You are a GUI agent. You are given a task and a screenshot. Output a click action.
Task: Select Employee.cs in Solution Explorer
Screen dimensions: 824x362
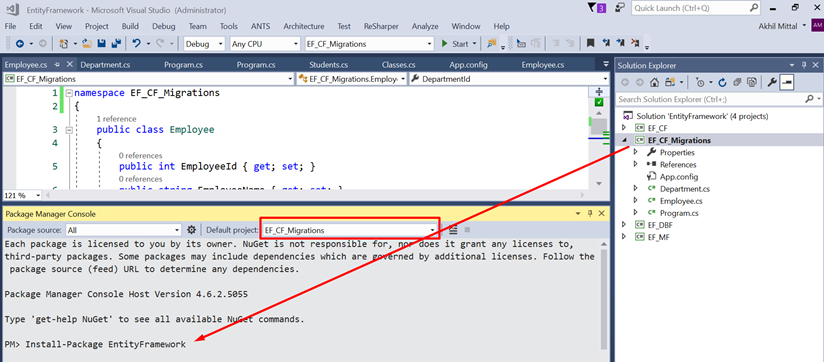681,201
